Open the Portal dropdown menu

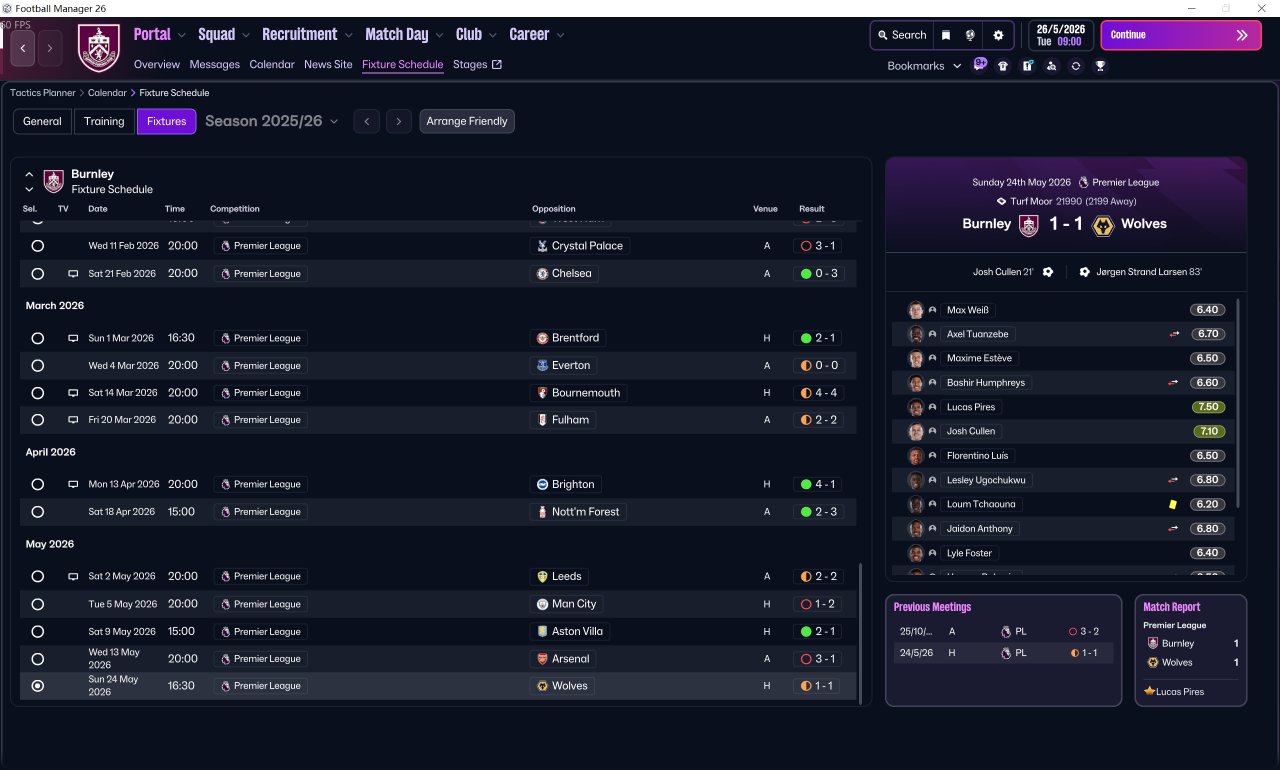pyautogui.click(x=160, y=34)
